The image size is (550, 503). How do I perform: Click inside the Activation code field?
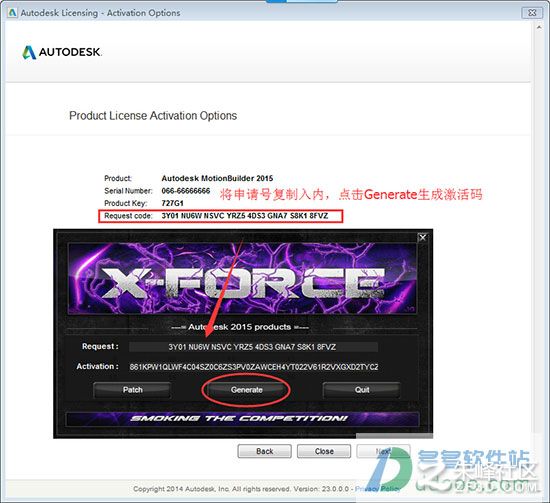[254, 367]
